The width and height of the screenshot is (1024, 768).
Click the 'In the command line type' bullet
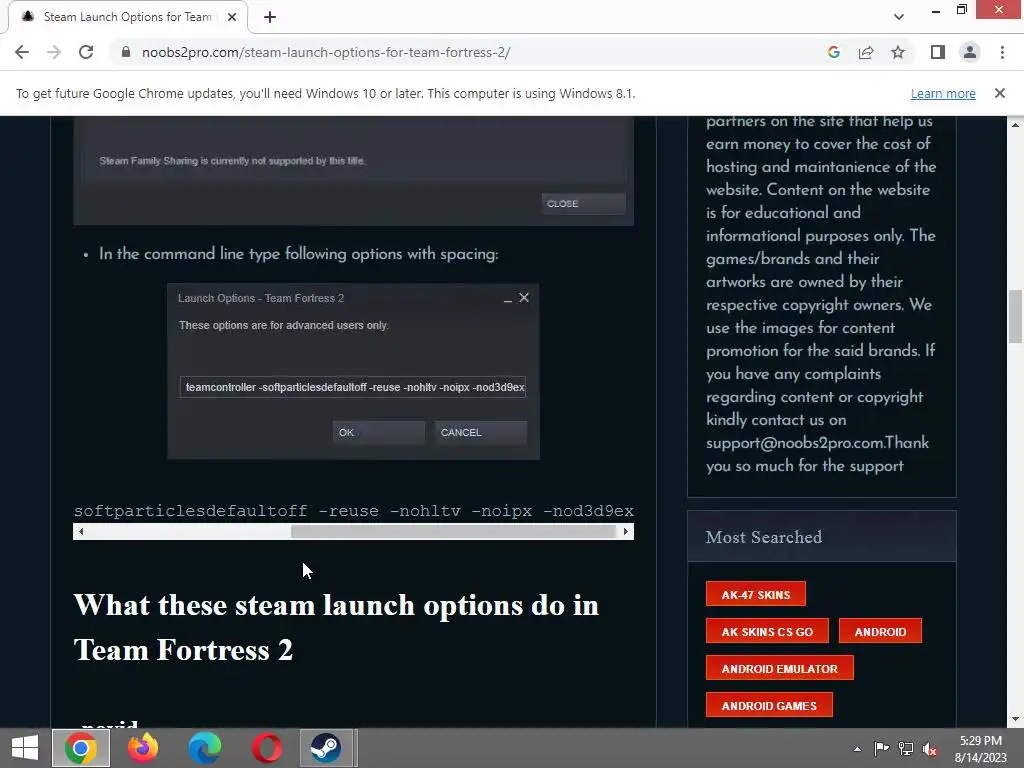coord(298,253)
